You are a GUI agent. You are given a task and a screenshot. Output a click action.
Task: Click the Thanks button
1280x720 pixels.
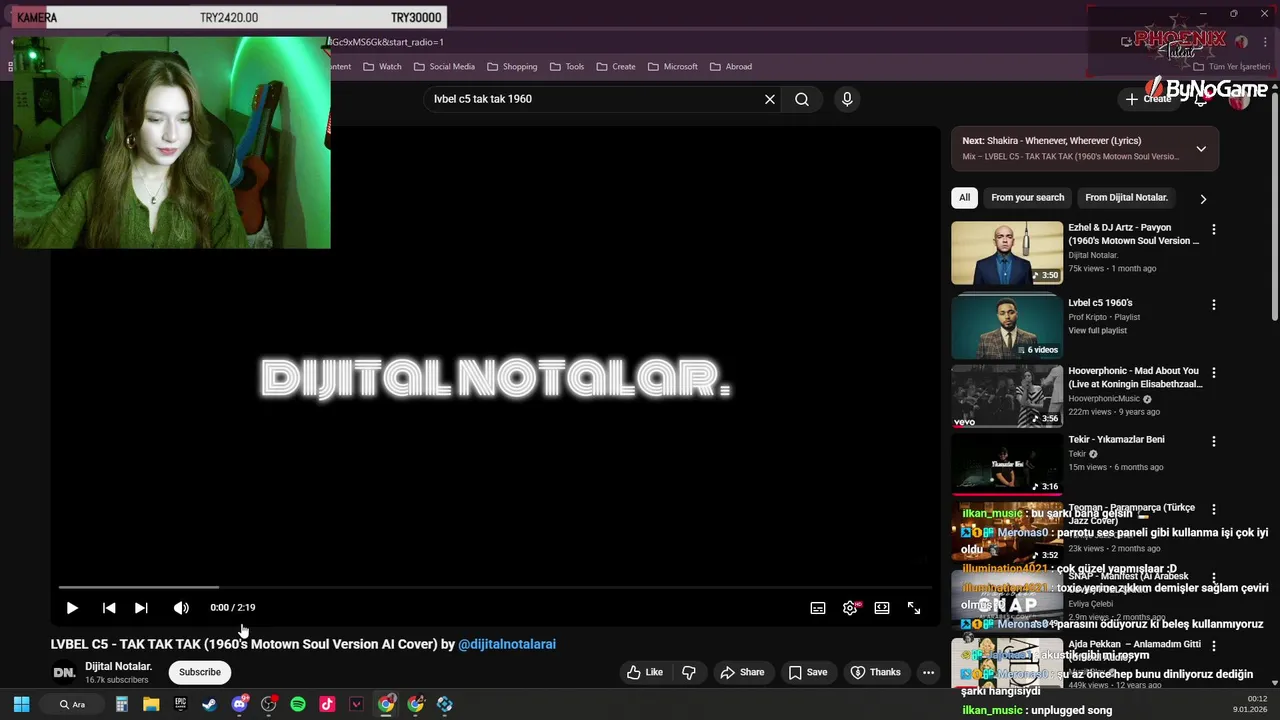pos(876,672)
